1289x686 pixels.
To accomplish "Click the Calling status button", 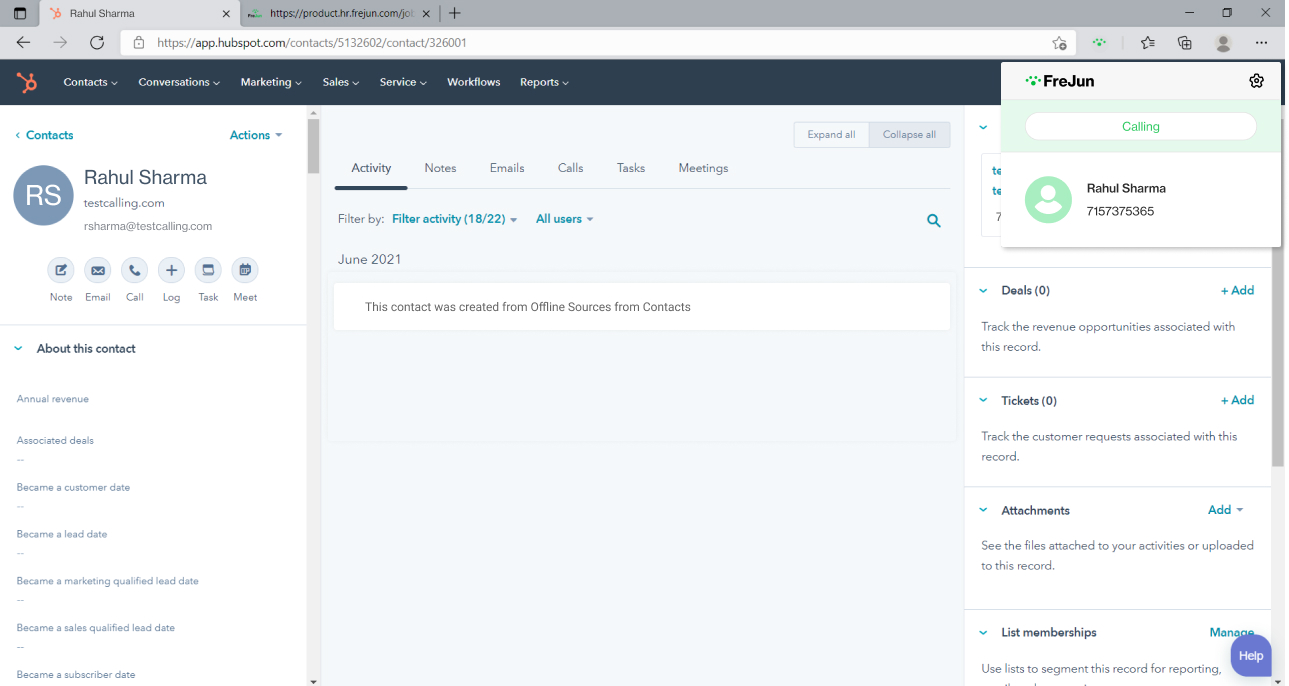I will [1141, 127].
